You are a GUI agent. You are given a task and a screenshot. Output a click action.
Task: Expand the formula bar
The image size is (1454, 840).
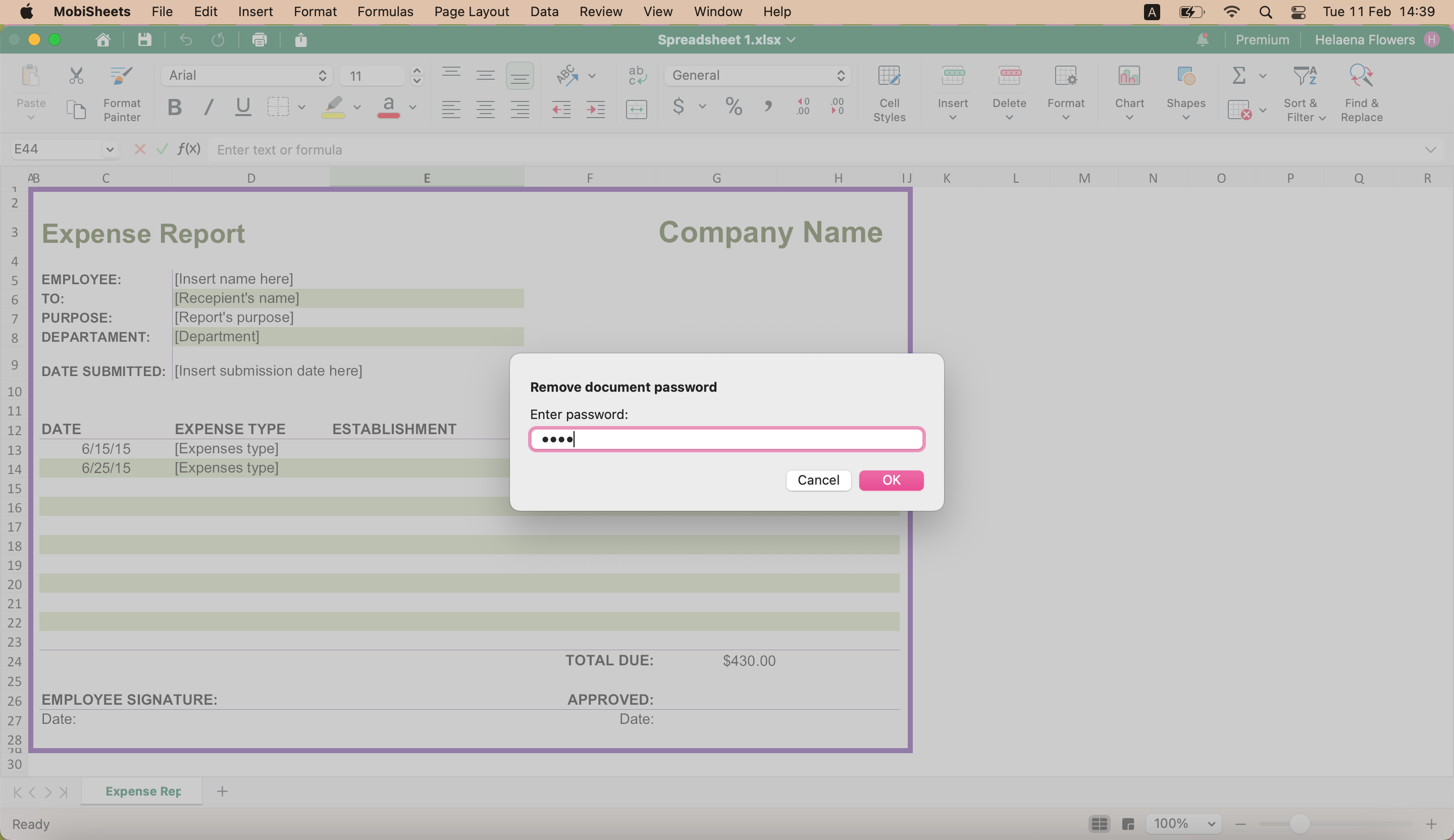(1430, 149)
